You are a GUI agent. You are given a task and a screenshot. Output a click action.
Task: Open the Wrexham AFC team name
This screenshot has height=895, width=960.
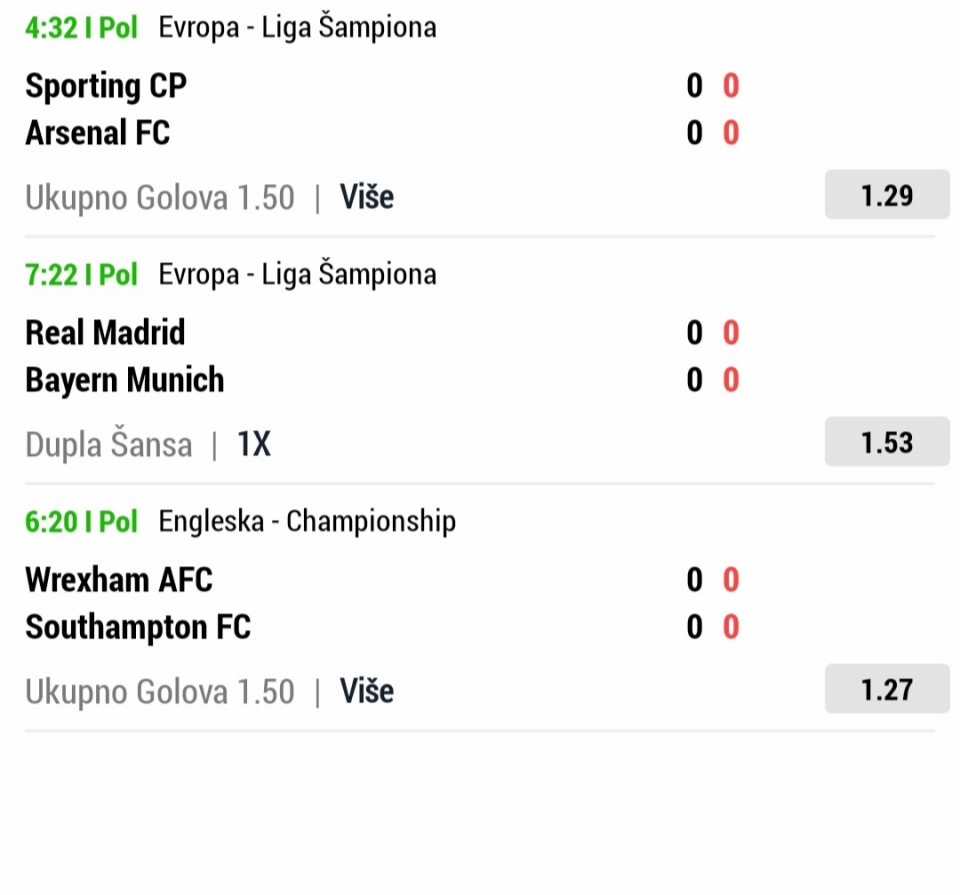coord(119,580)
